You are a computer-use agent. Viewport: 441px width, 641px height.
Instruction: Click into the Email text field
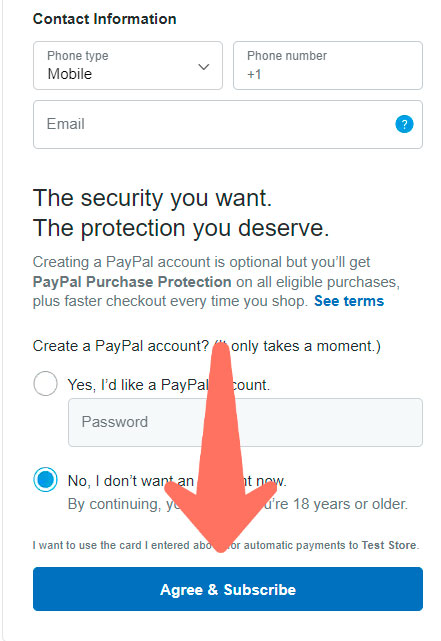click(x=228, y=124)
